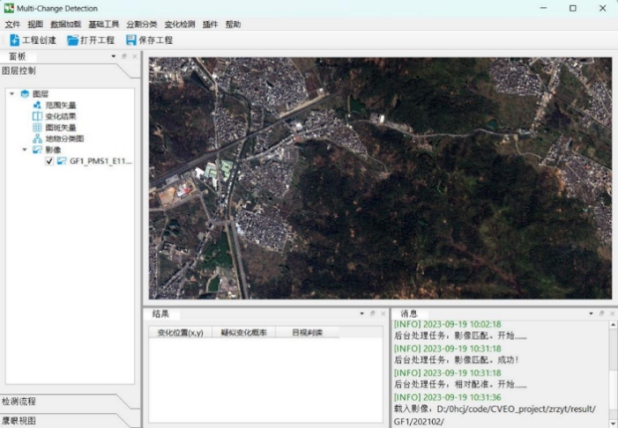Click the 打开工程 open folder icon
The image size is (618, 428).
click(x=73, y=40)
